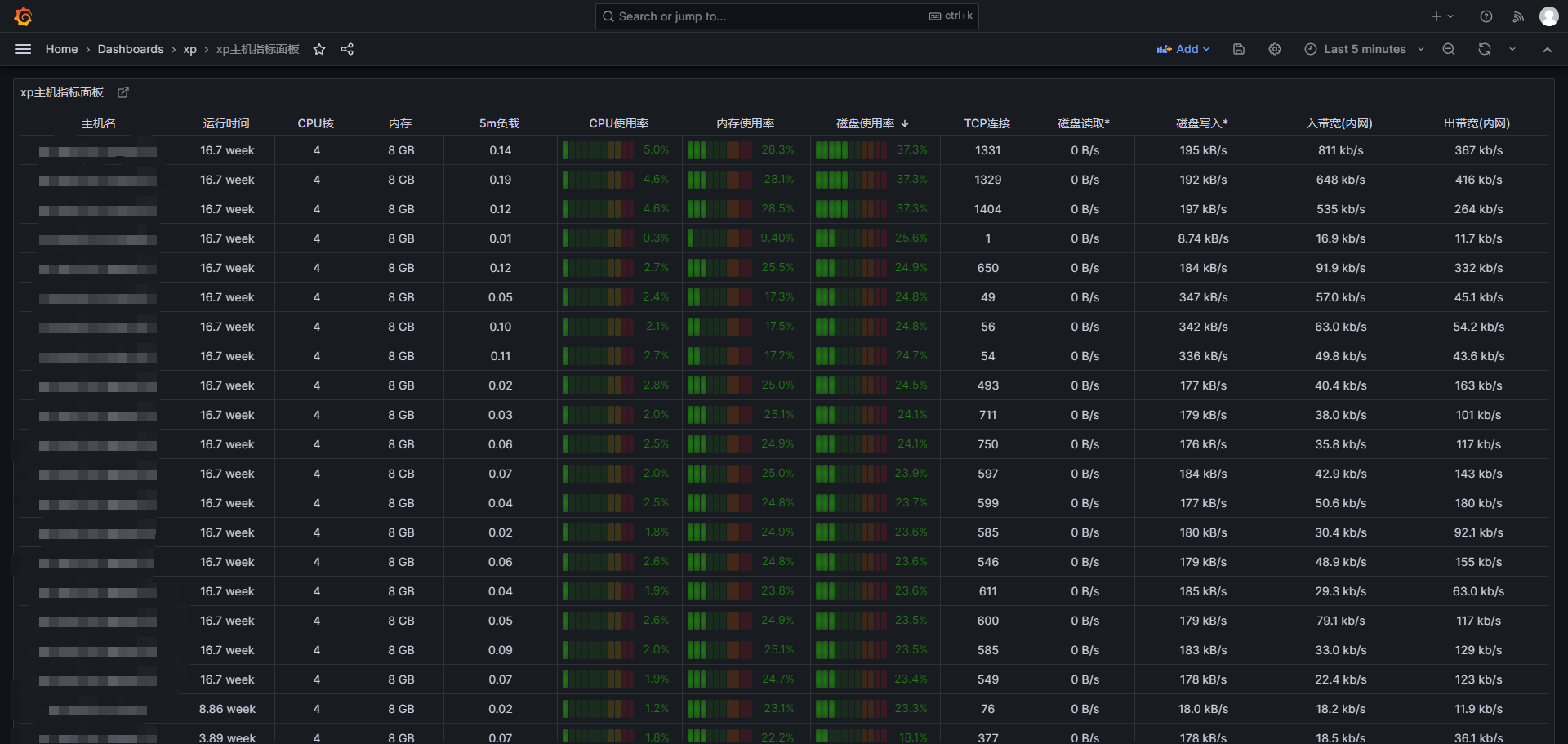Expand the Add dropdown

coord(1183,49)
